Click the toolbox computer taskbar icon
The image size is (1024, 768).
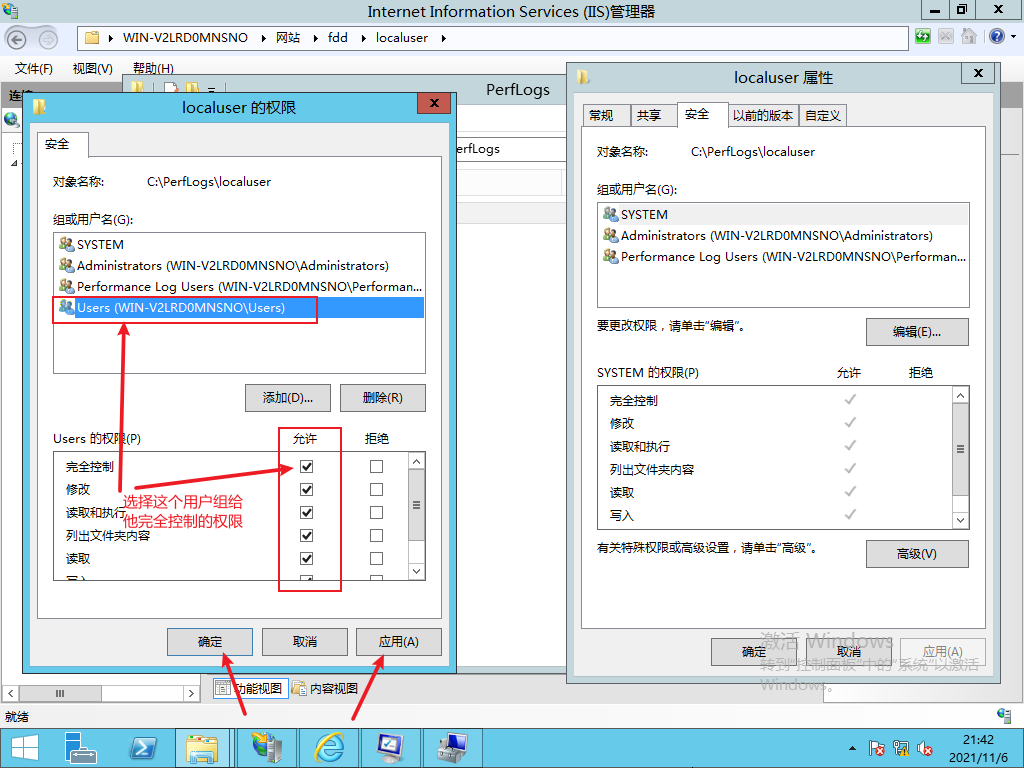pyautogui.click(x=453, y=748)
